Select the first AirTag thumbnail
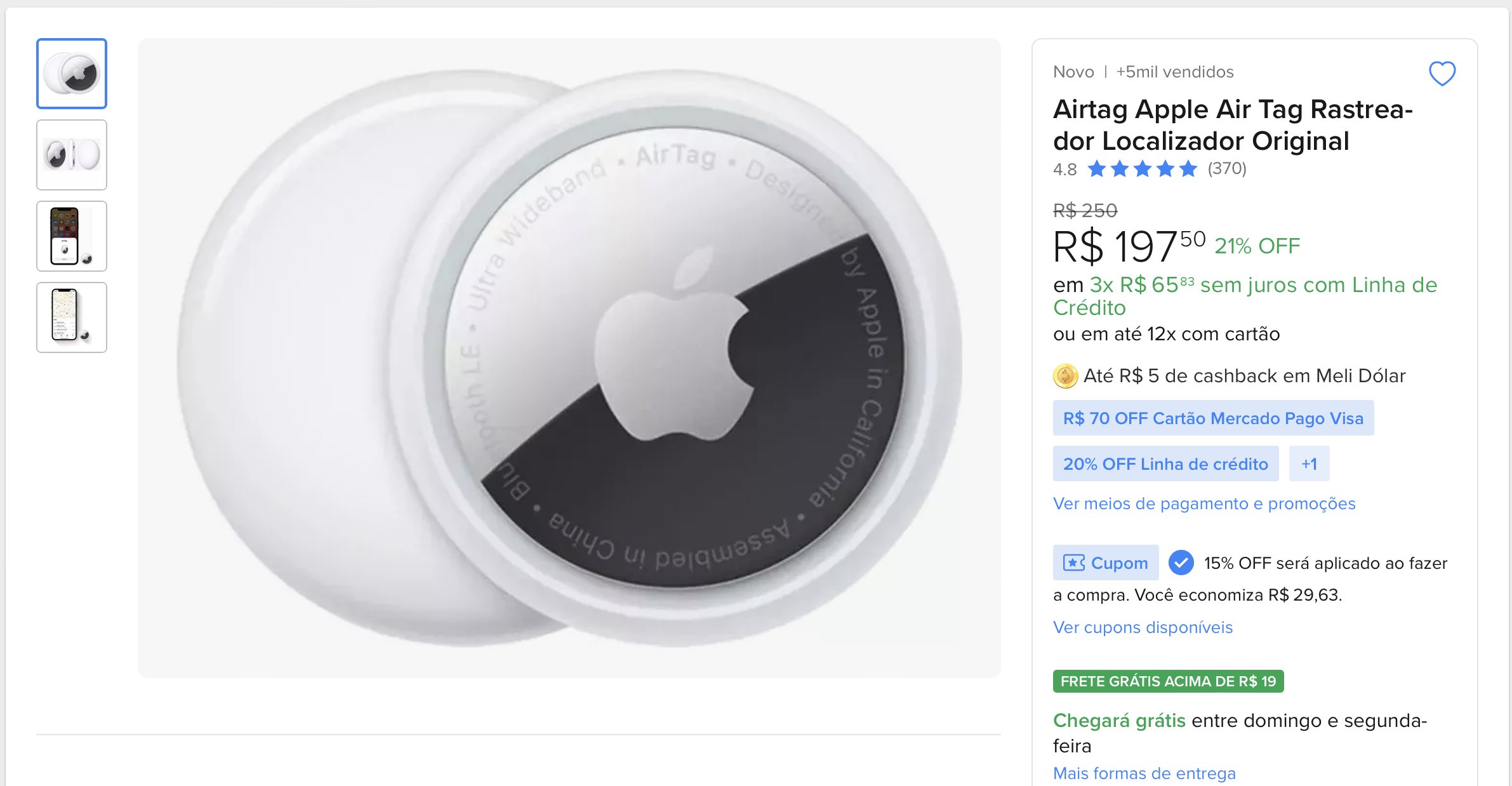 [72, 74]
